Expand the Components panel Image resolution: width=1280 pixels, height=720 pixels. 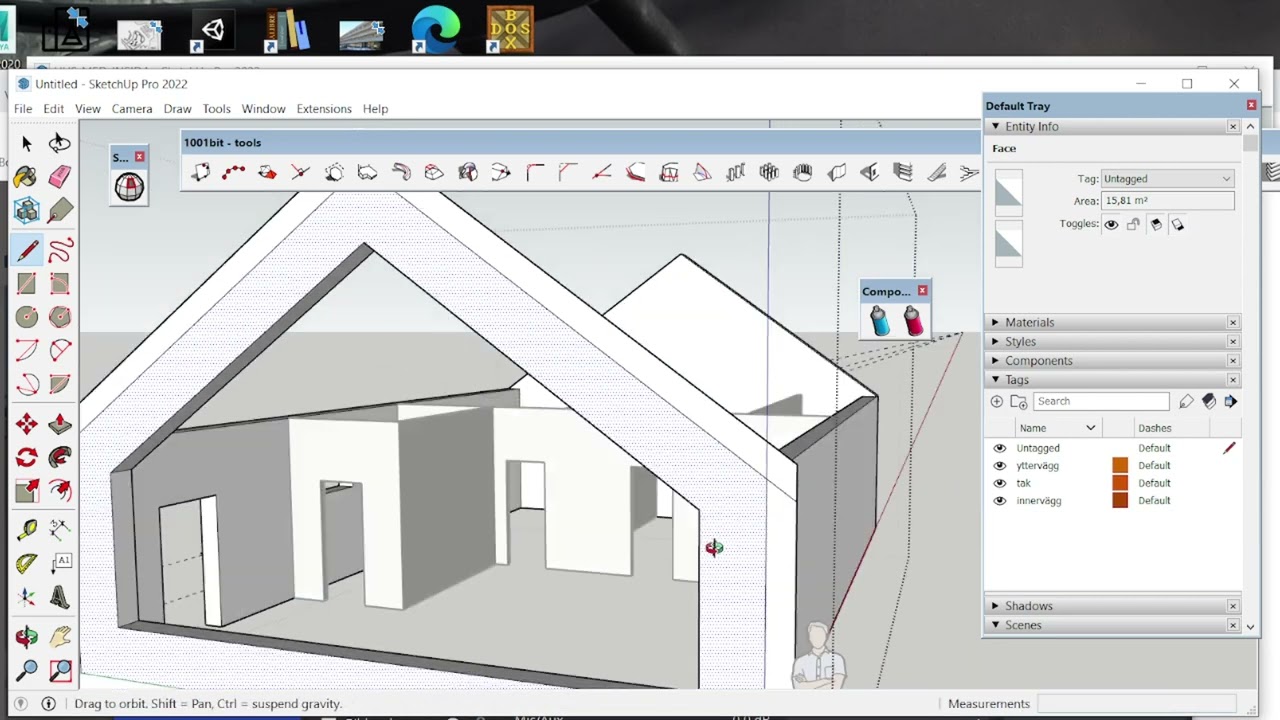[995, 361]
